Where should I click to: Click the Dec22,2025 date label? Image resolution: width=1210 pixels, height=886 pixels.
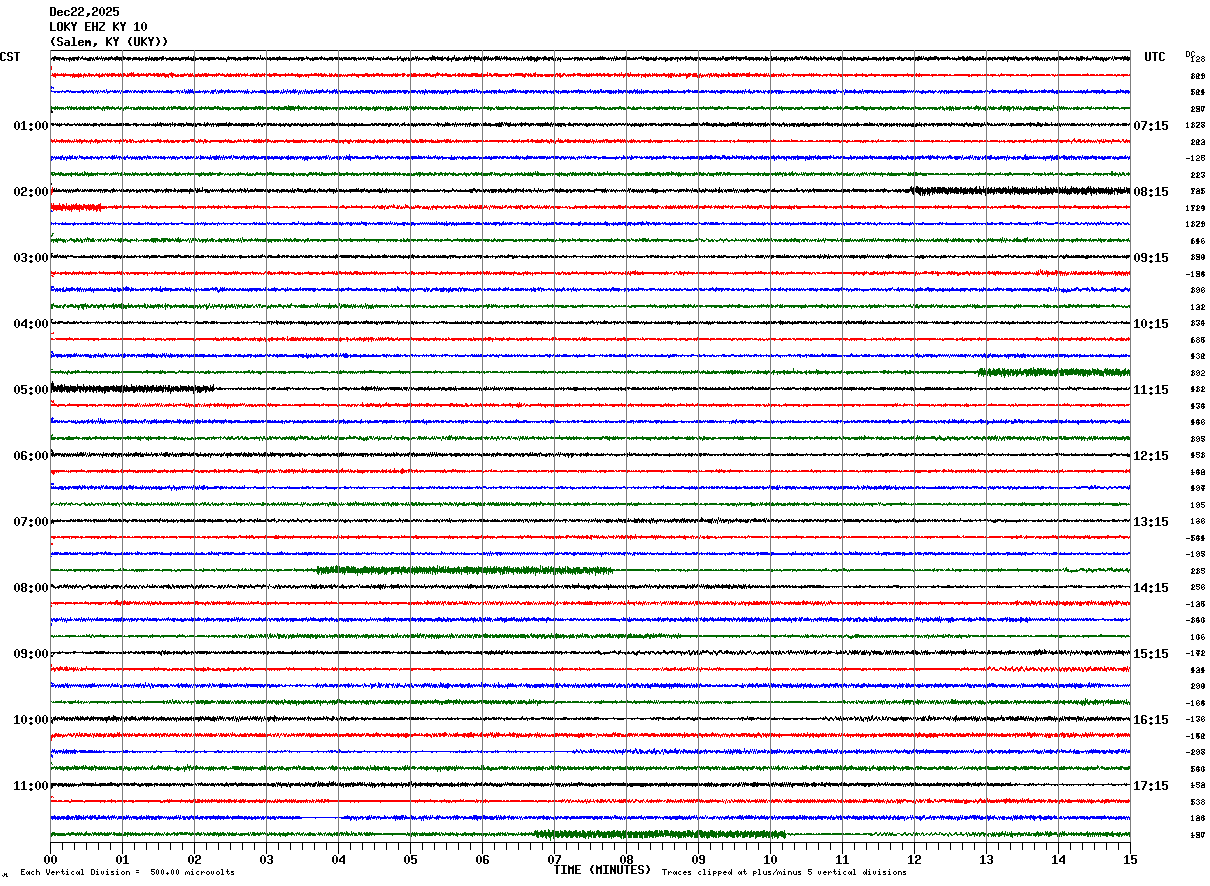(84, 12)
